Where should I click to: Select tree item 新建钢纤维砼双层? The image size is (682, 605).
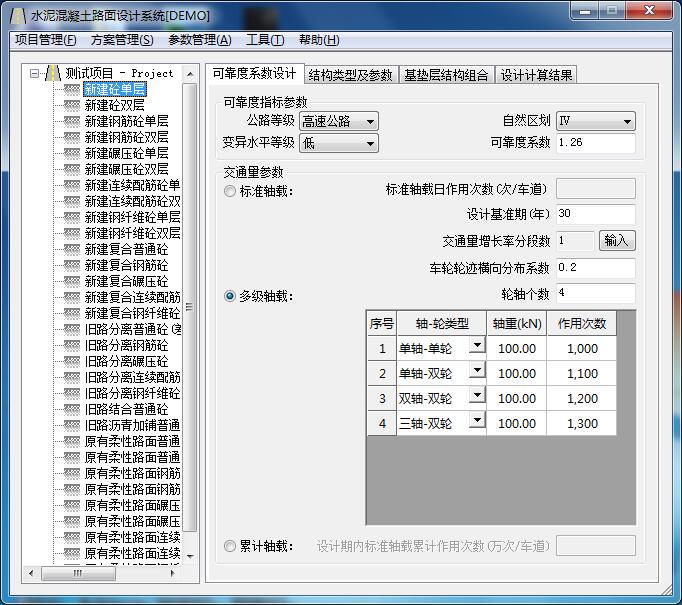pyautogui.click(x=133, y=233)
